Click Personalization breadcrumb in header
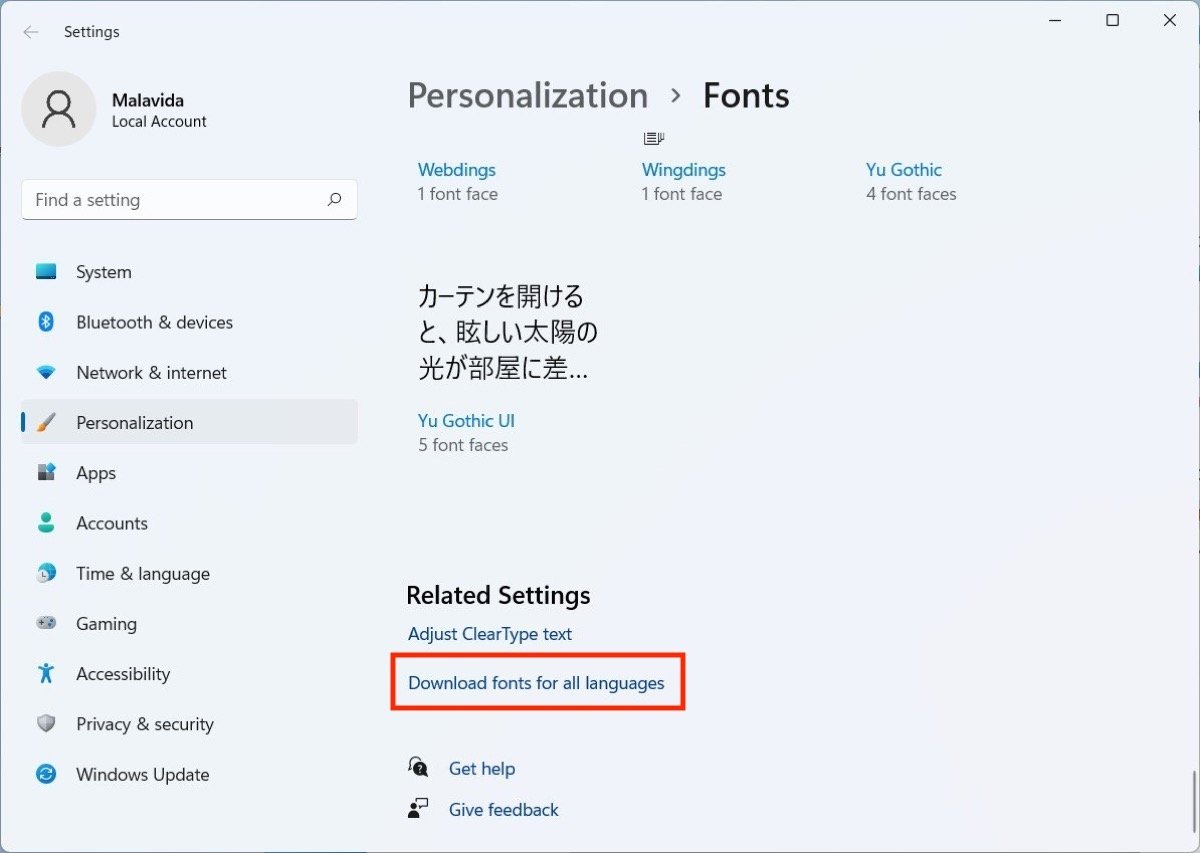The image size is (1200, 853). tap(528, 96)
